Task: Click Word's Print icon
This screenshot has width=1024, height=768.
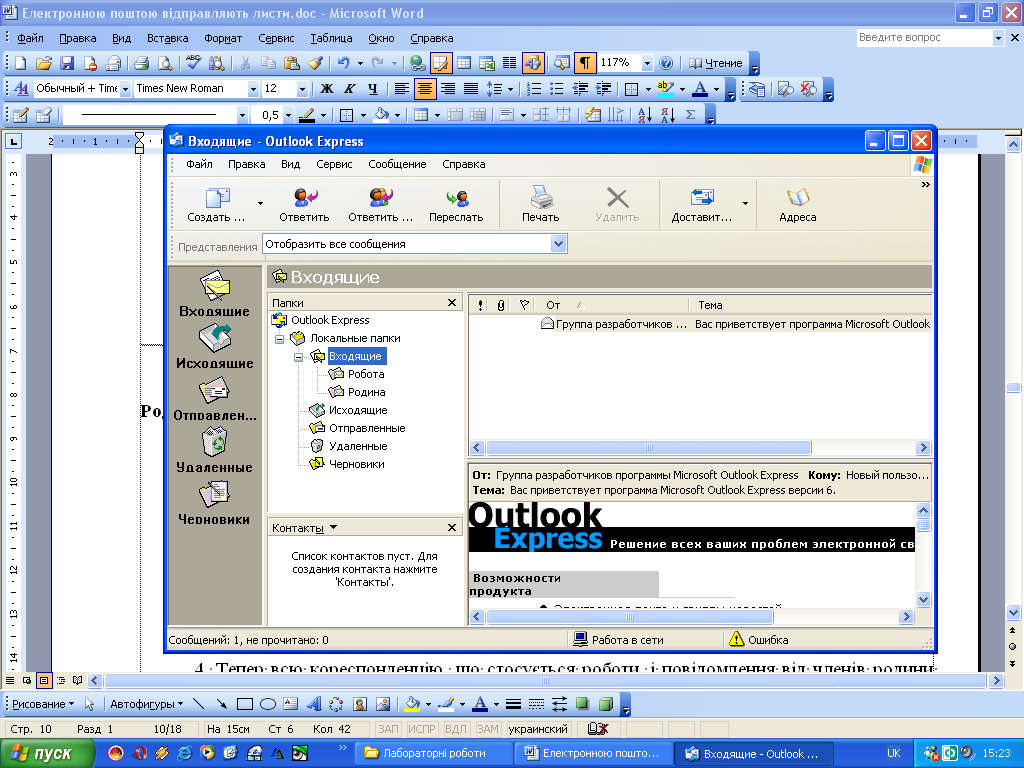Action: click(141, 63)
